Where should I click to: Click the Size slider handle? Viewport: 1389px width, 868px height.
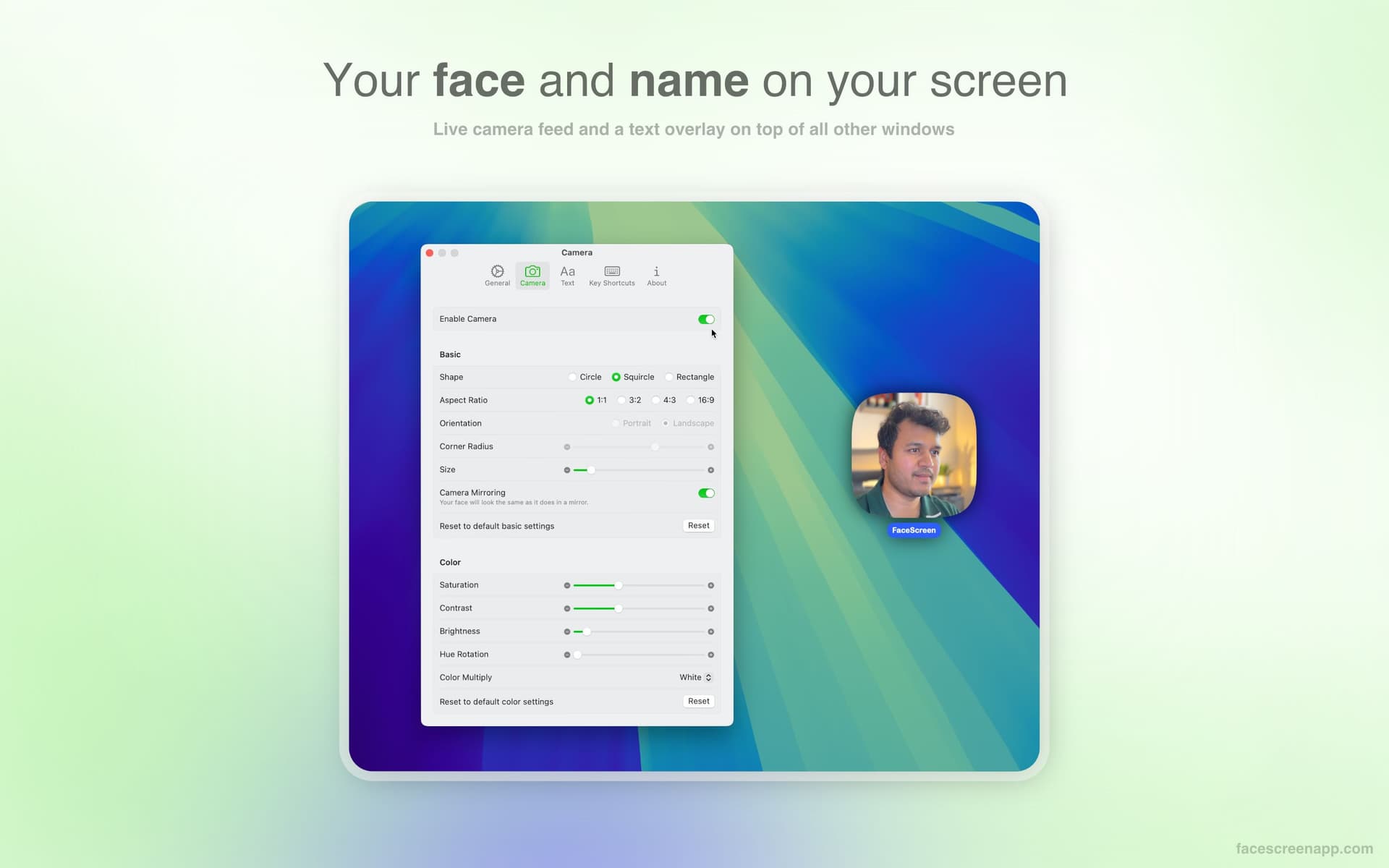[x=591, y=470]
